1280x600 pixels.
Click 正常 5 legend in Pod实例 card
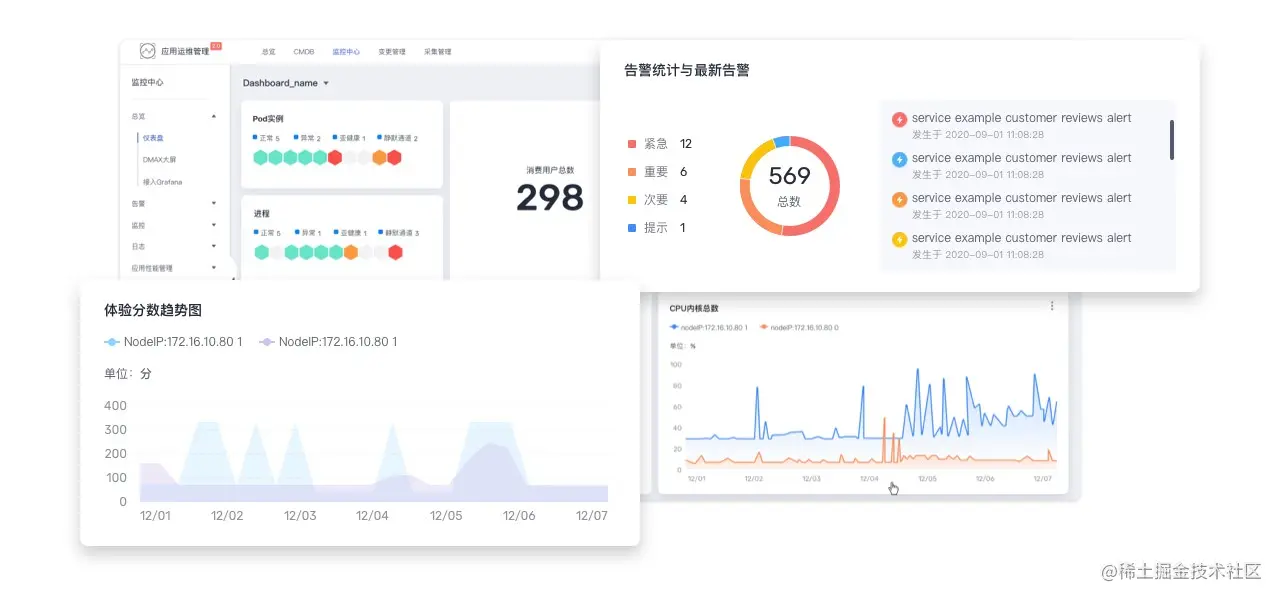(266, 138)
